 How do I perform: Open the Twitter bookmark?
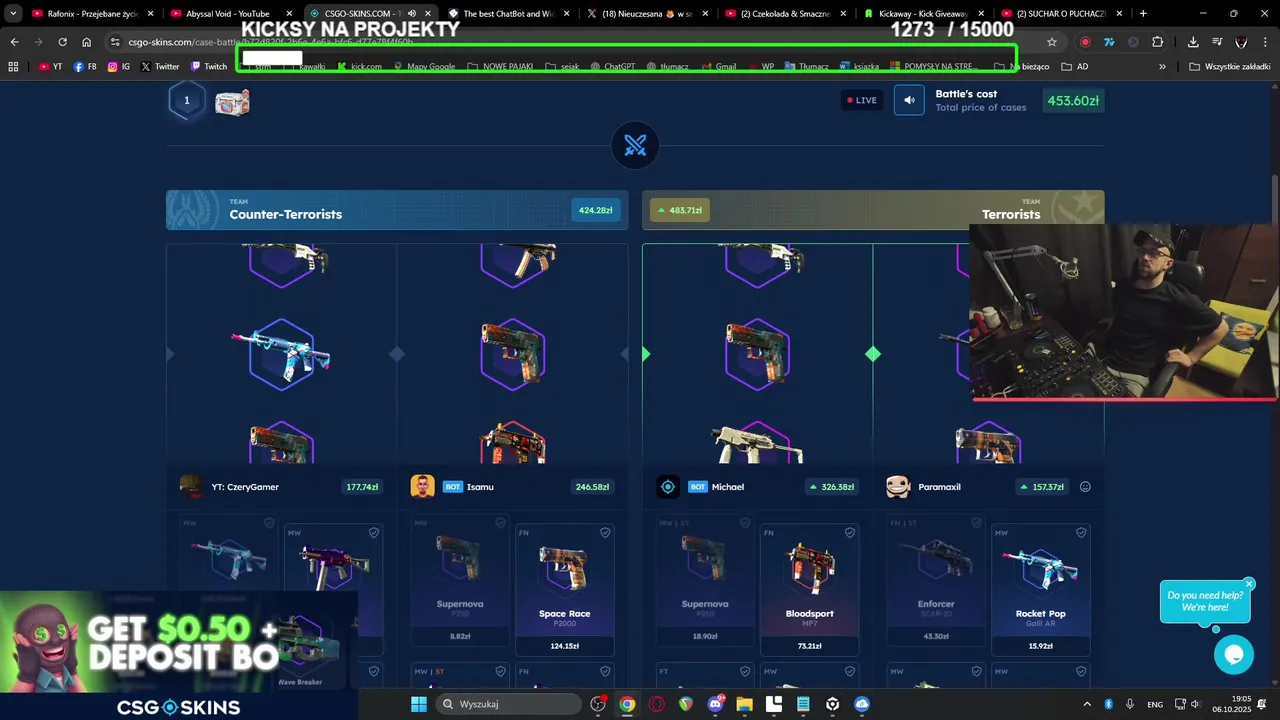coord(160,67)
